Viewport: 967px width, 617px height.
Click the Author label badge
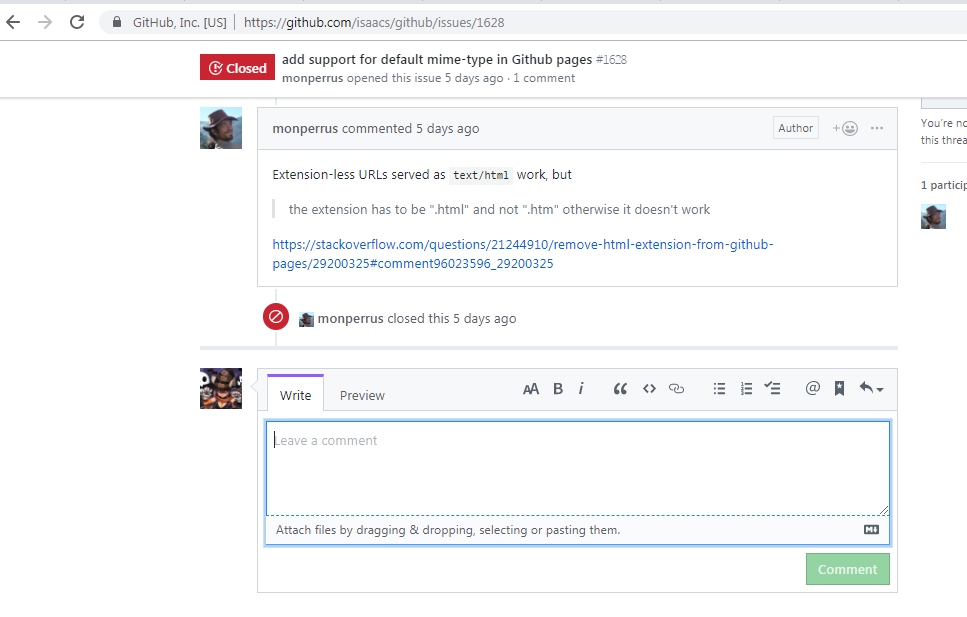tap(796, 128)
